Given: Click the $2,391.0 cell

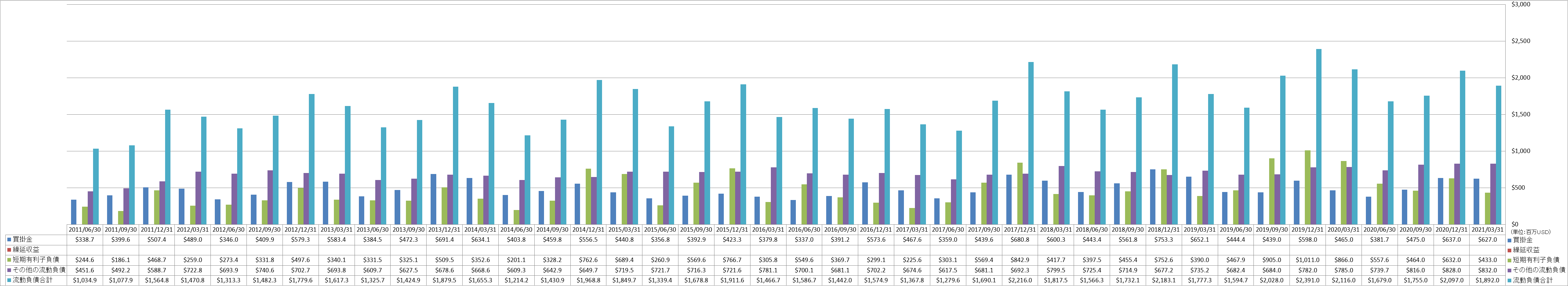Looking at the screenshot, I should [1307, 281].
